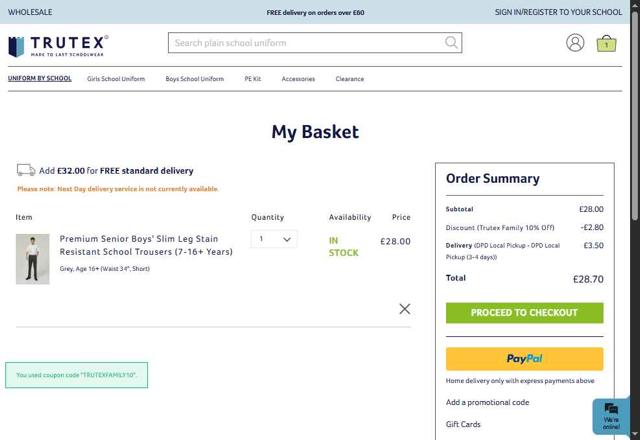Screen dimensions: 640x440
Task: Click the delivery truck icon
Action: click(x=26, y=170)
